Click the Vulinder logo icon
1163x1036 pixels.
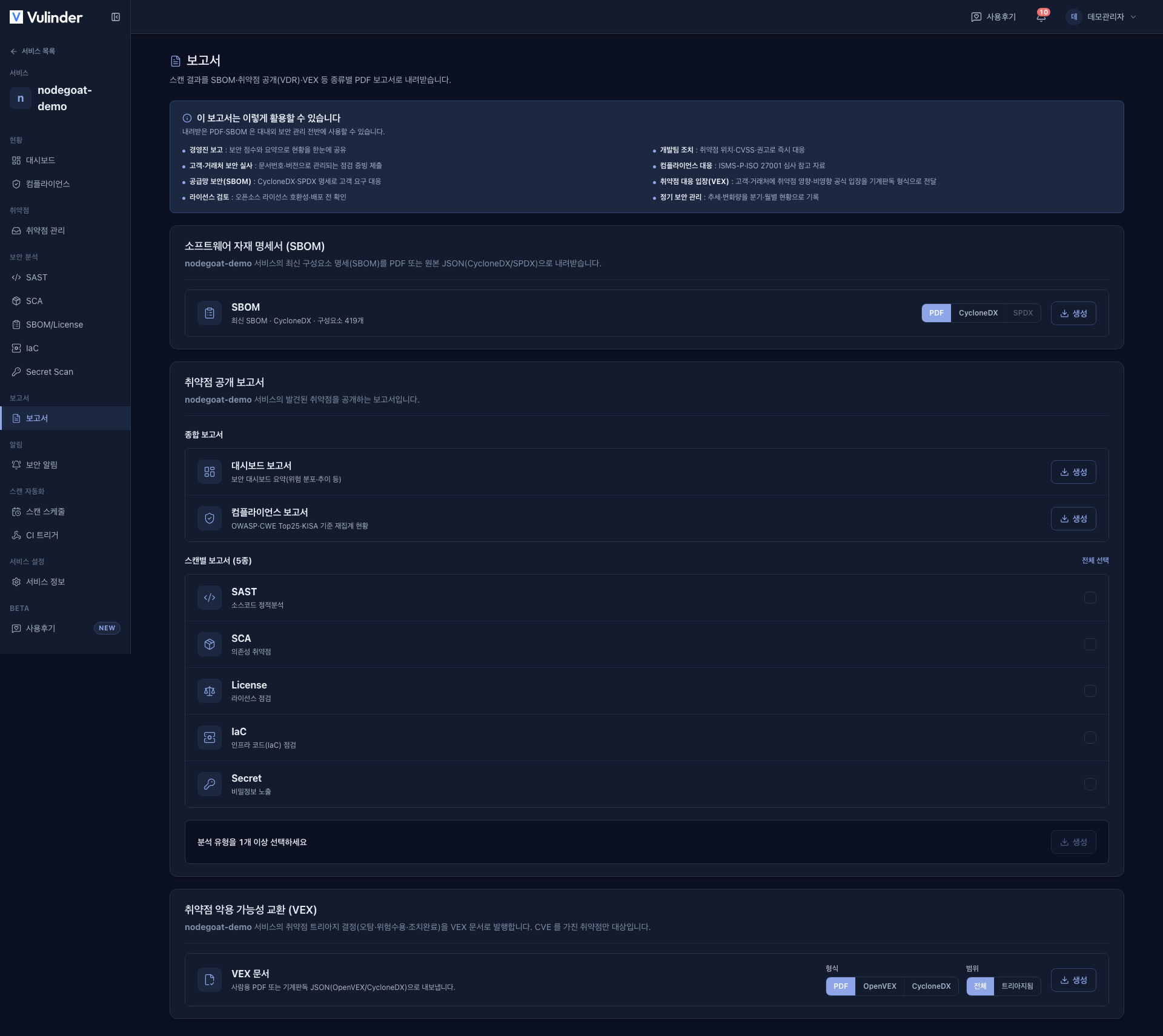click(16, 17)
